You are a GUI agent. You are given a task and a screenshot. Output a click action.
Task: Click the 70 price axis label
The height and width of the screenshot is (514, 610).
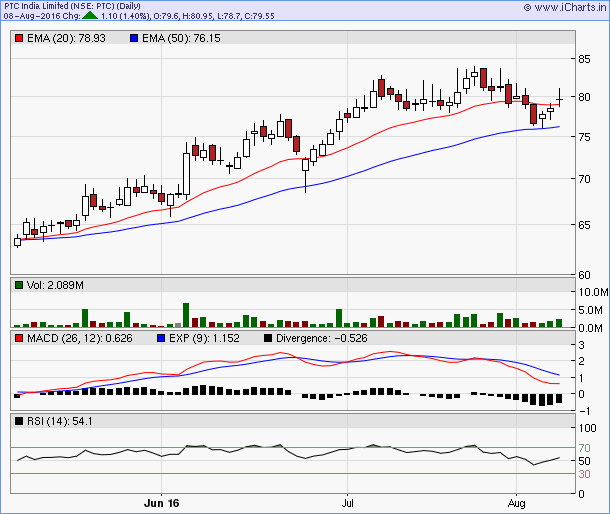click(x=584, y=179)
